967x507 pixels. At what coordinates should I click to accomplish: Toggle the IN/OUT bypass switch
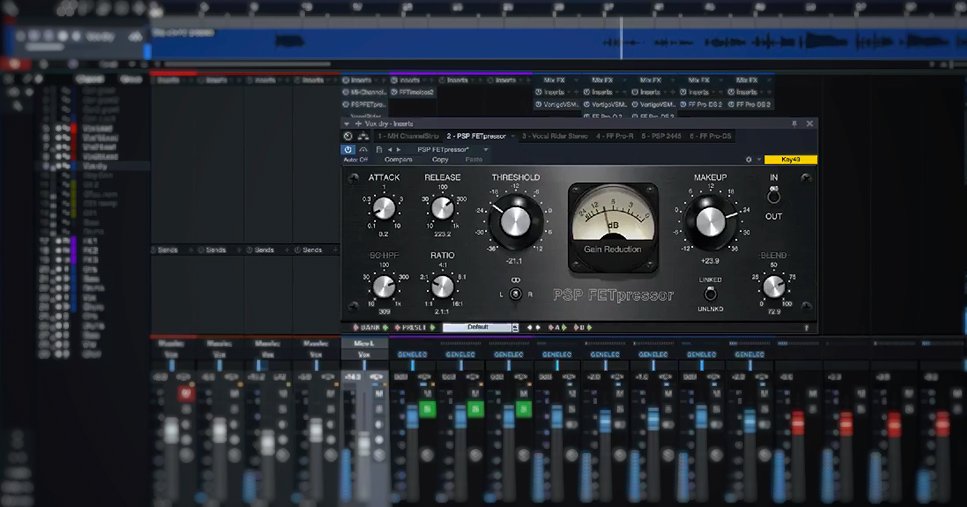pyautogui.click(x=773, y=195)
